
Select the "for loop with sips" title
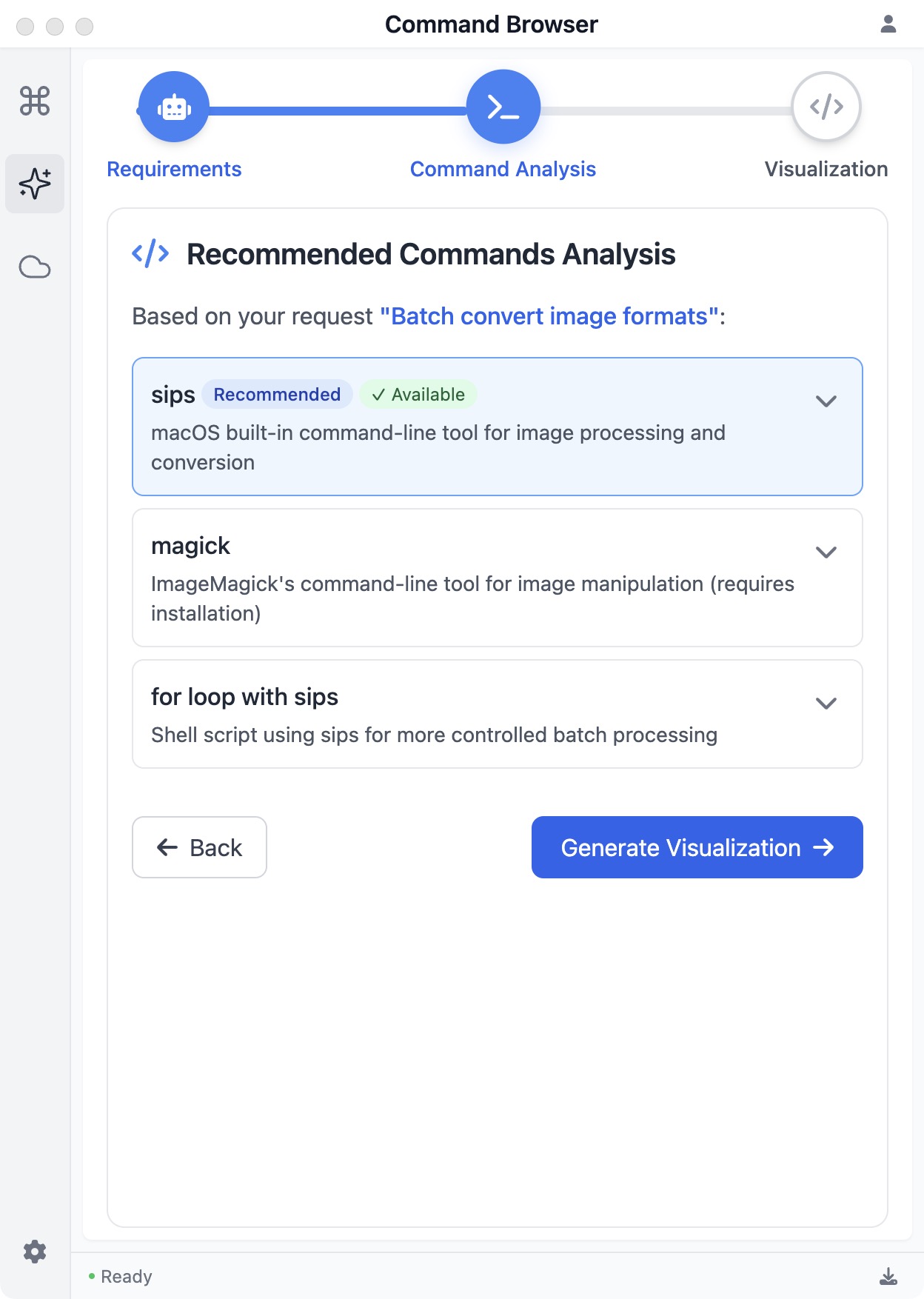244,697
